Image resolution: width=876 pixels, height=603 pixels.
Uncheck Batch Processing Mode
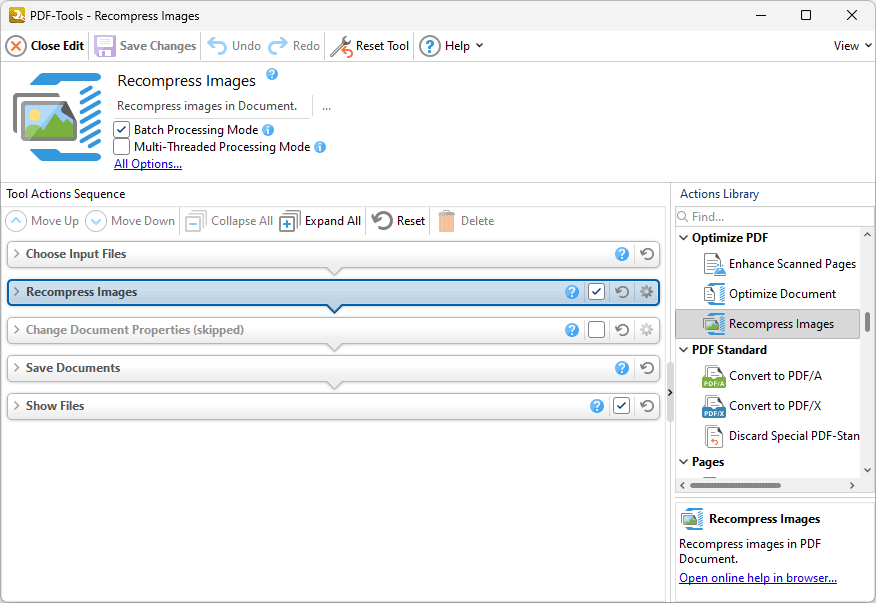coord(121,130)
